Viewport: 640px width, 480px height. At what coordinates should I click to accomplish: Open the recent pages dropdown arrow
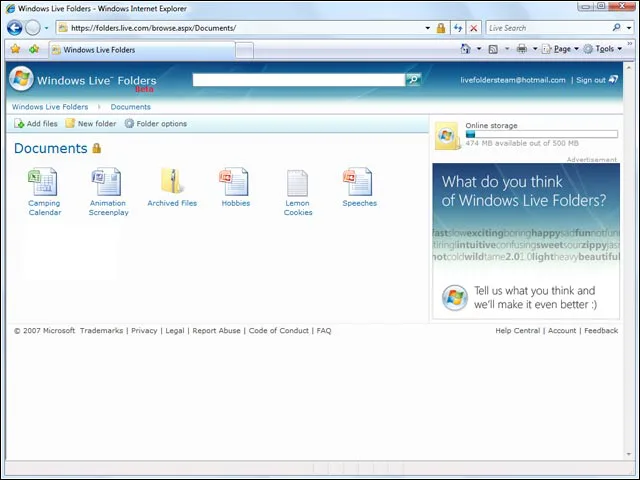tap(46, 28)
